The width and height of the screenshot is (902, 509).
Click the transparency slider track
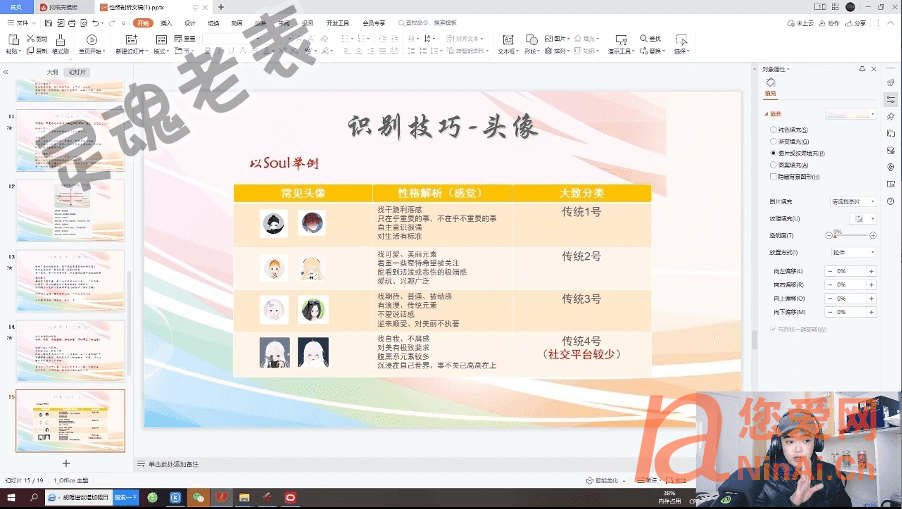click(851, 235)
